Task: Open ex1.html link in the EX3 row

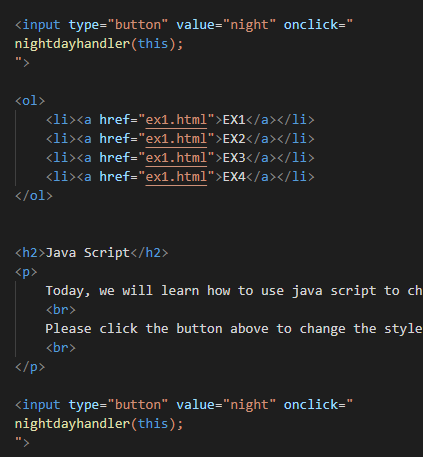Action: (176, 158)
